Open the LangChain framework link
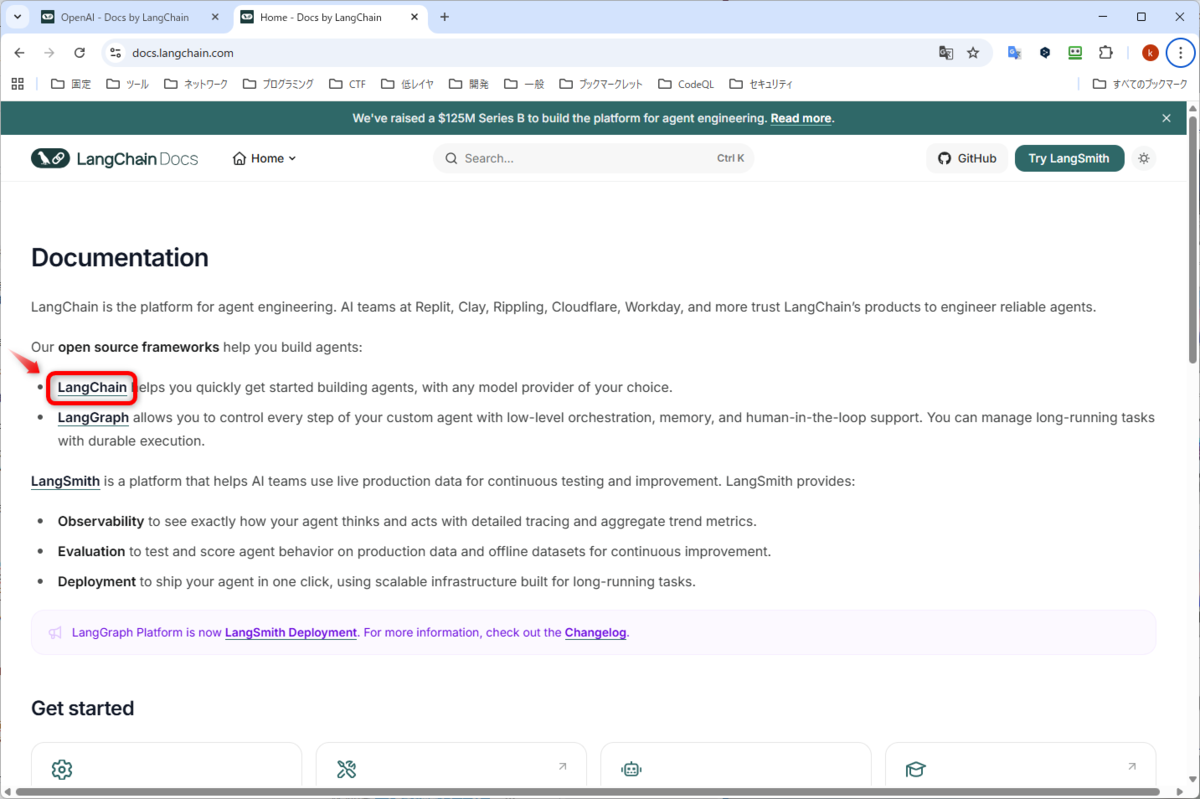Image resolution: width=1200 pixels, height=799 pixels. click(x=92, y=387)
